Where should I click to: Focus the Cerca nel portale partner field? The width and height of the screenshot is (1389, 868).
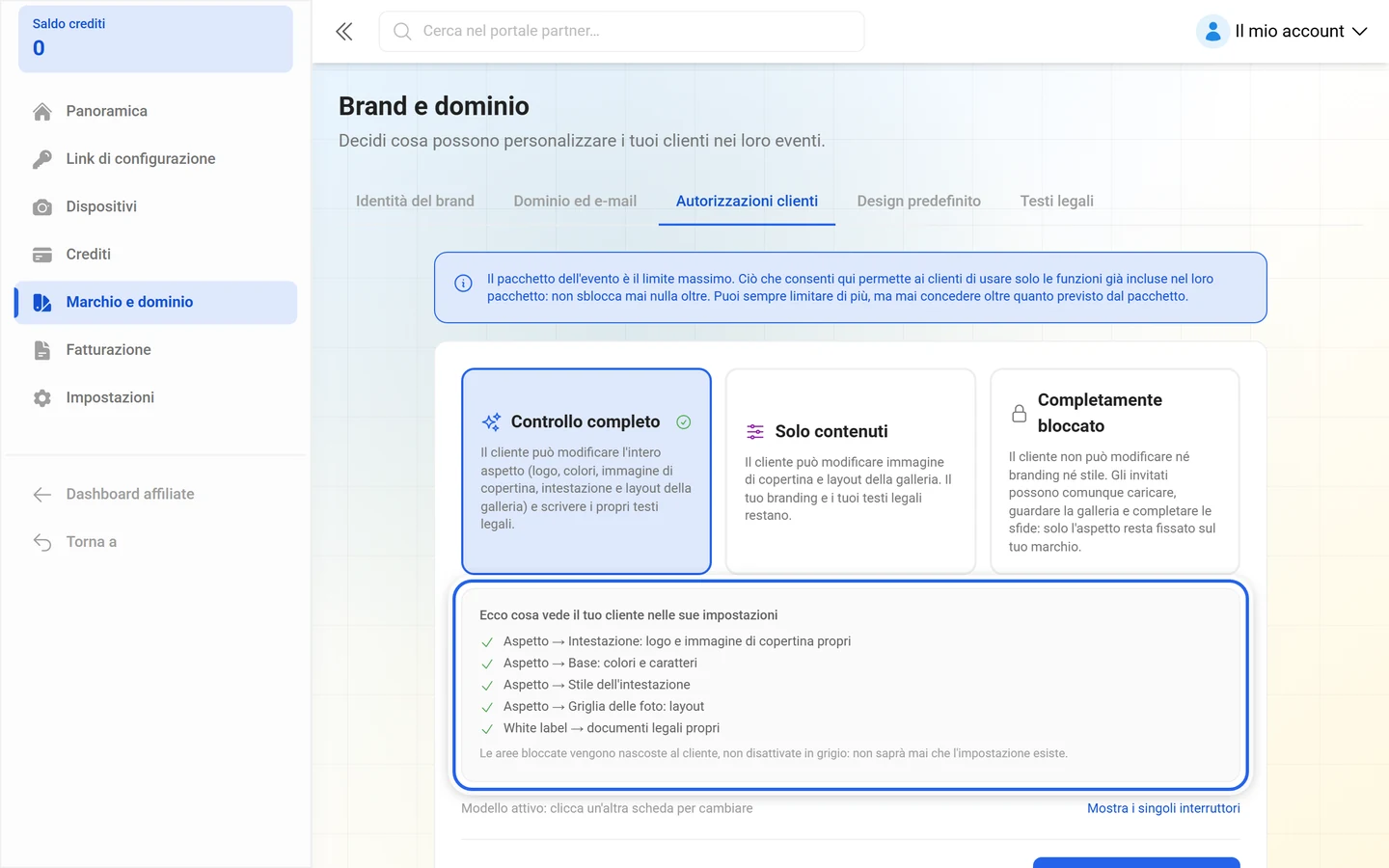click(622, 31)
